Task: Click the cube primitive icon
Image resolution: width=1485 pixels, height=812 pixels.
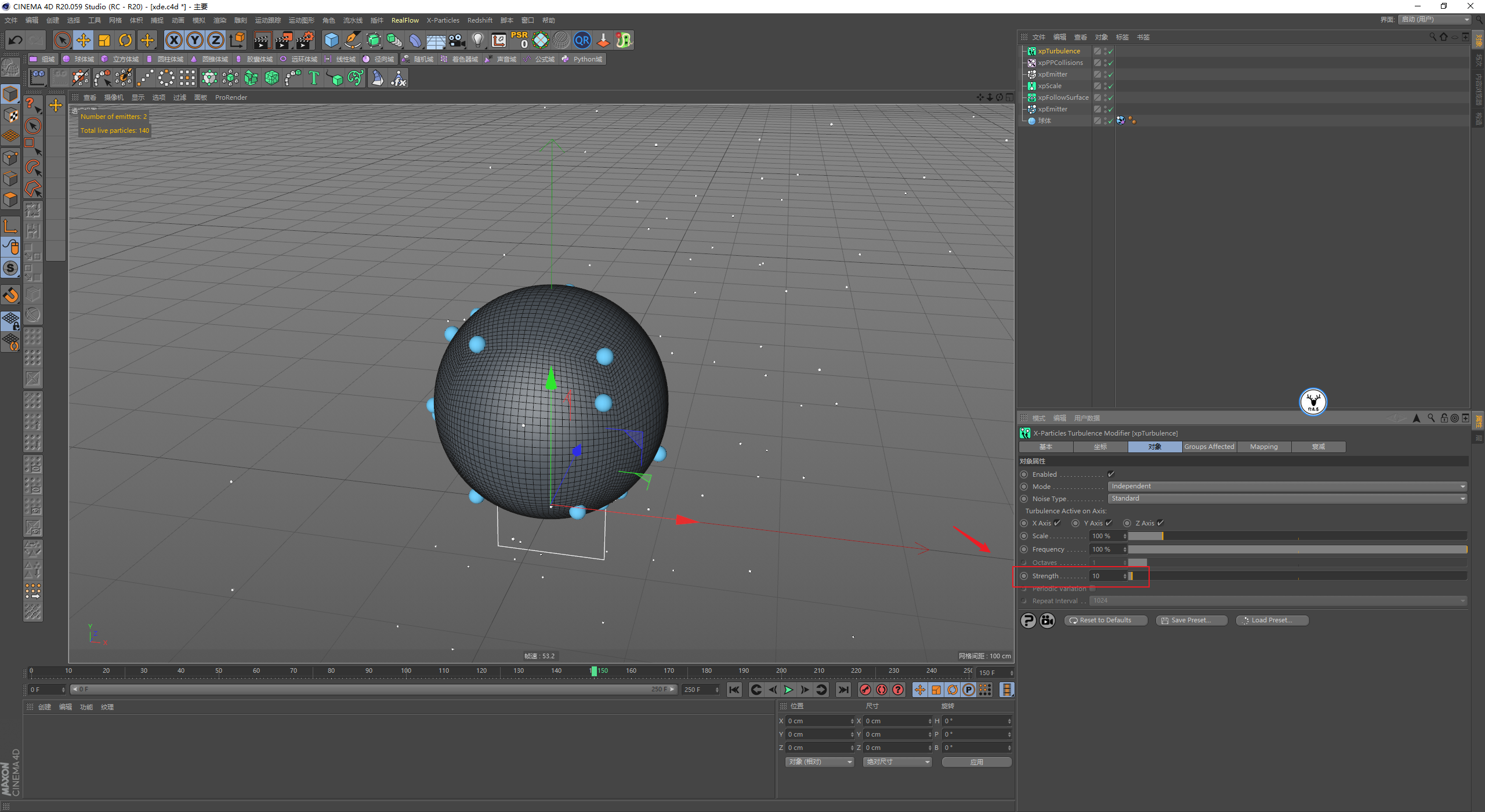Action: pos(331,40)
